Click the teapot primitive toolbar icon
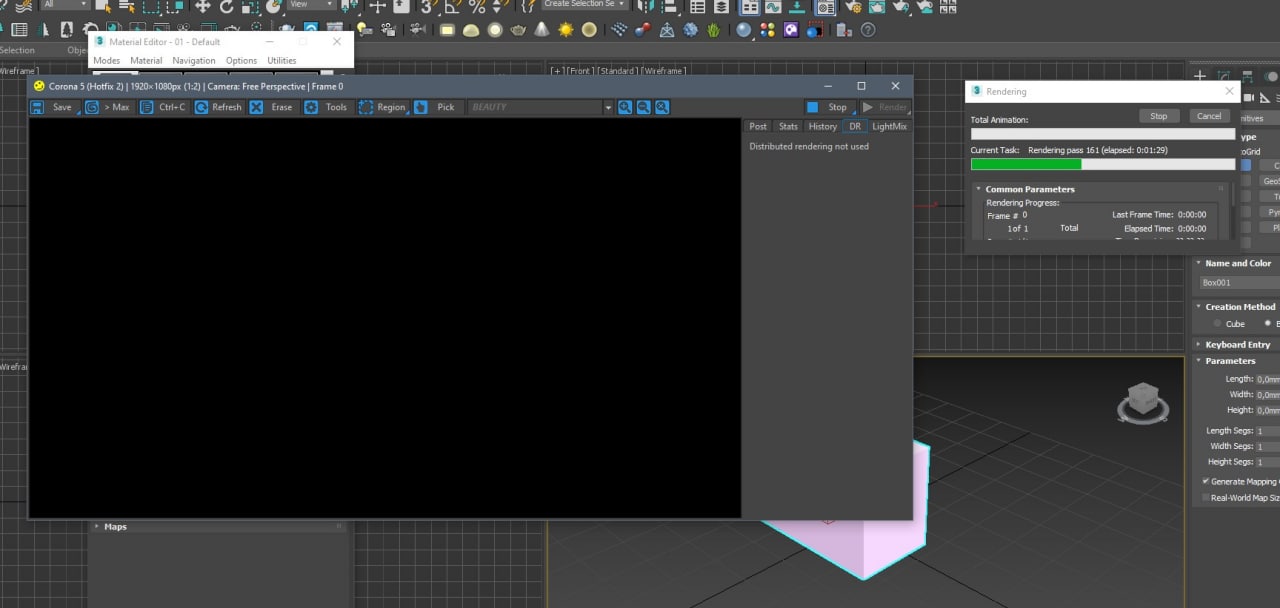 [518, 30]
